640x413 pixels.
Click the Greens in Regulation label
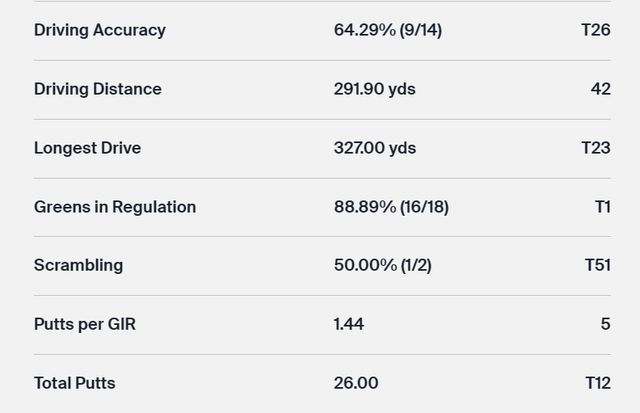click(x=115, y=207)
